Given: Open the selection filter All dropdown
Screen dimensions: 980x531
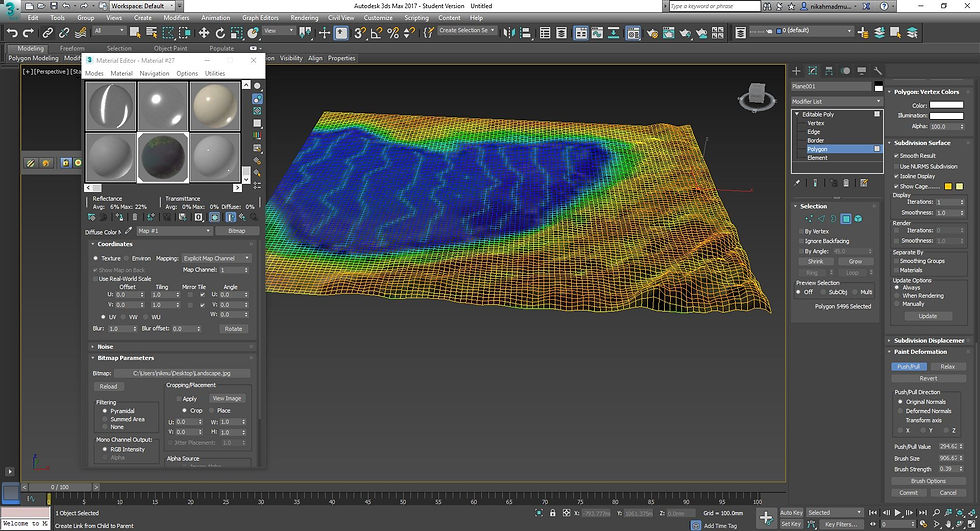Looking at the screenshot, I should click(109, 31).
